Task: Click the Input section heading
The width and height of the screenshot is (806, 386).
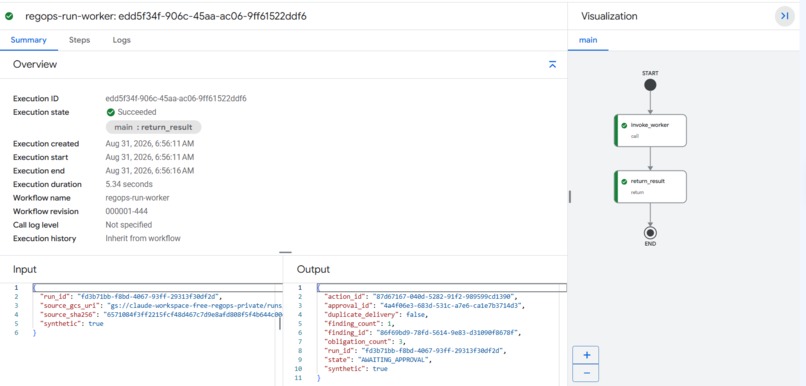Action: pos(25,269)
